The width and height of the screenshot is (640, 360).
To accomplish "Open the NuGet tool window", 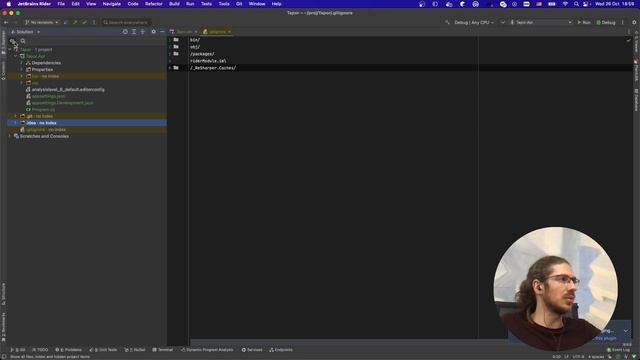I will pos(135,350).
